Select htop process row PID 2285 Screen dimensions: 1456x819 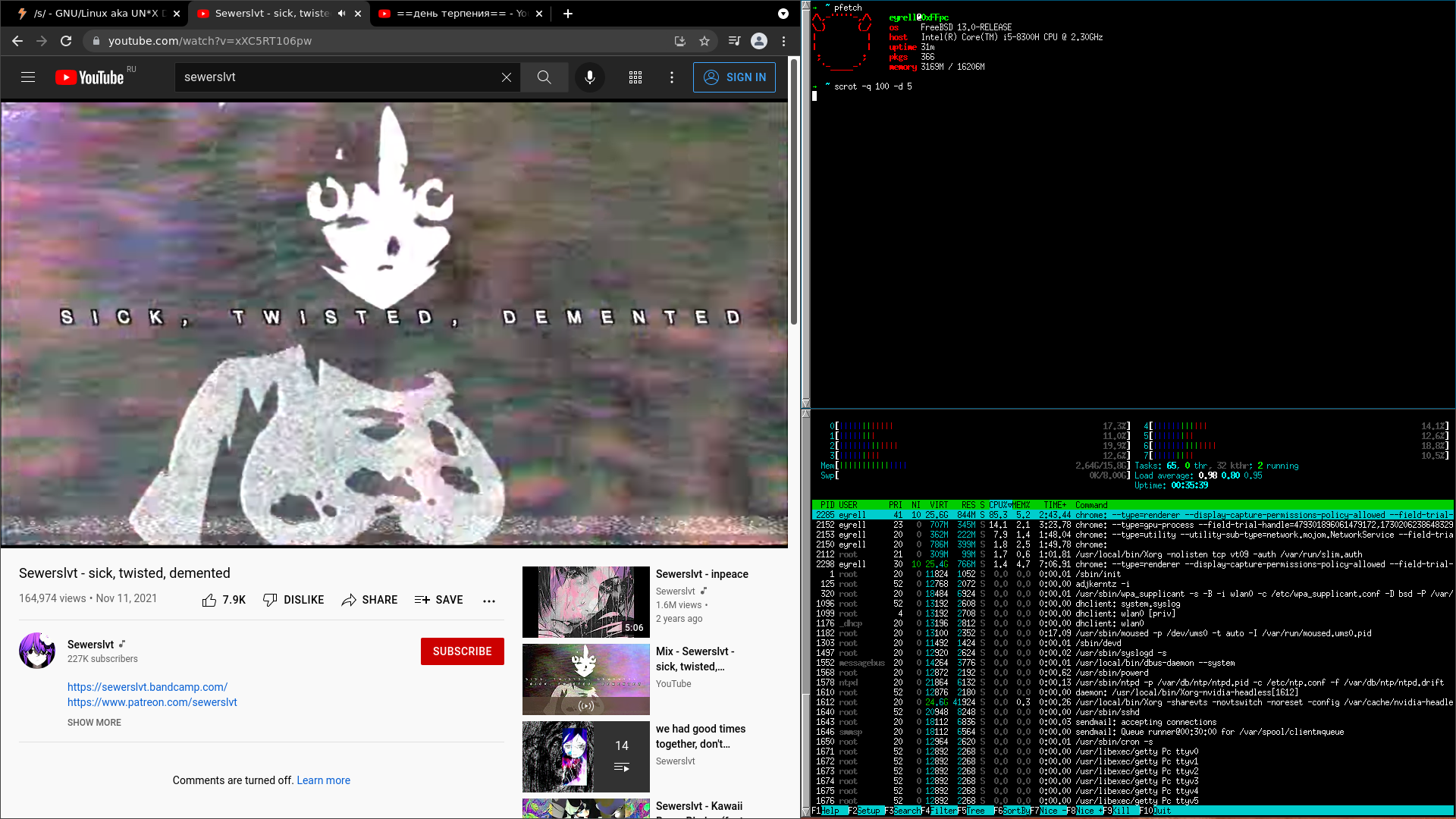pos(1132,515)
